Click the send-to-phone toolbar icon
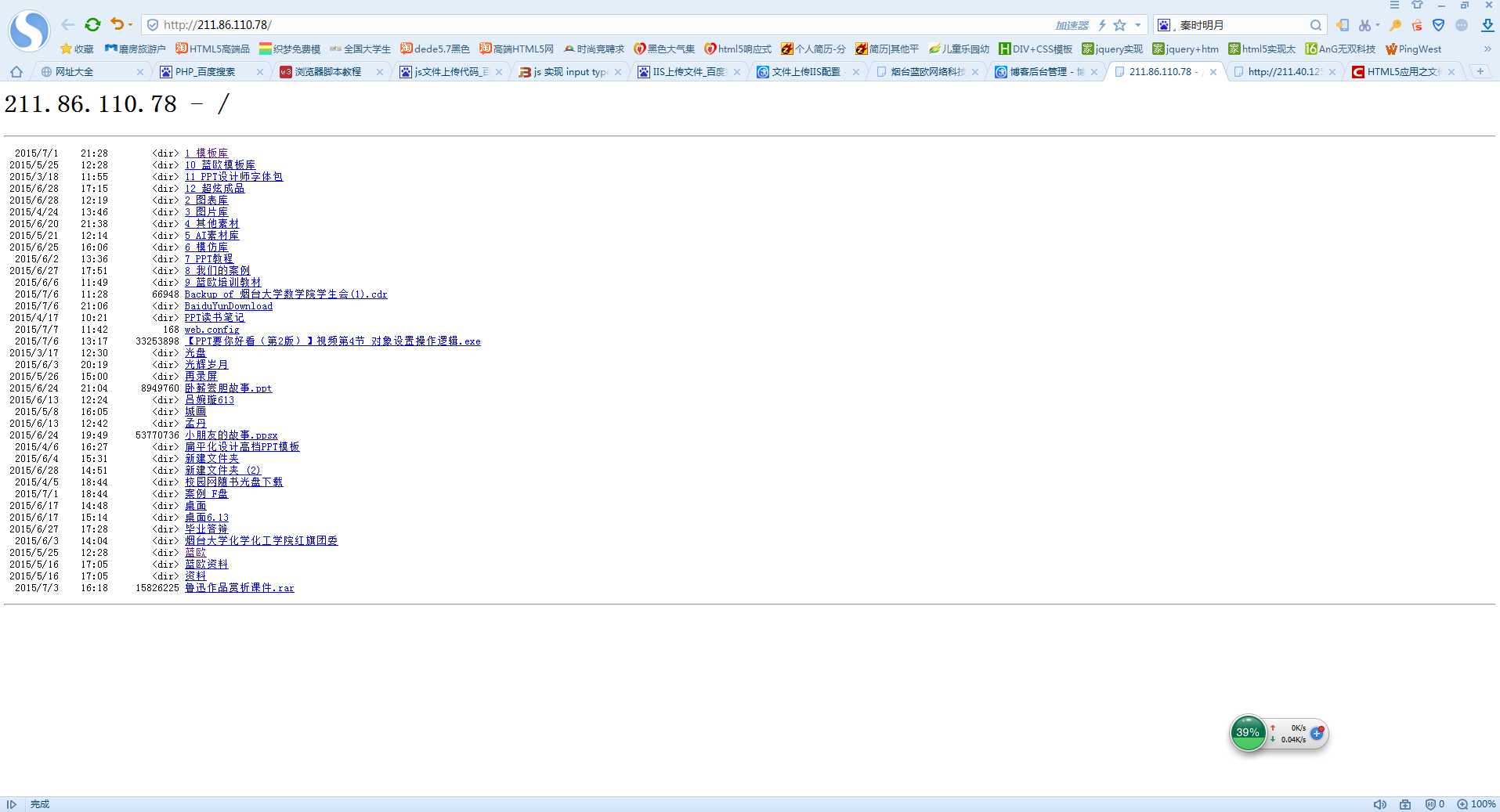1500x812 pixels. point(1343,25)
